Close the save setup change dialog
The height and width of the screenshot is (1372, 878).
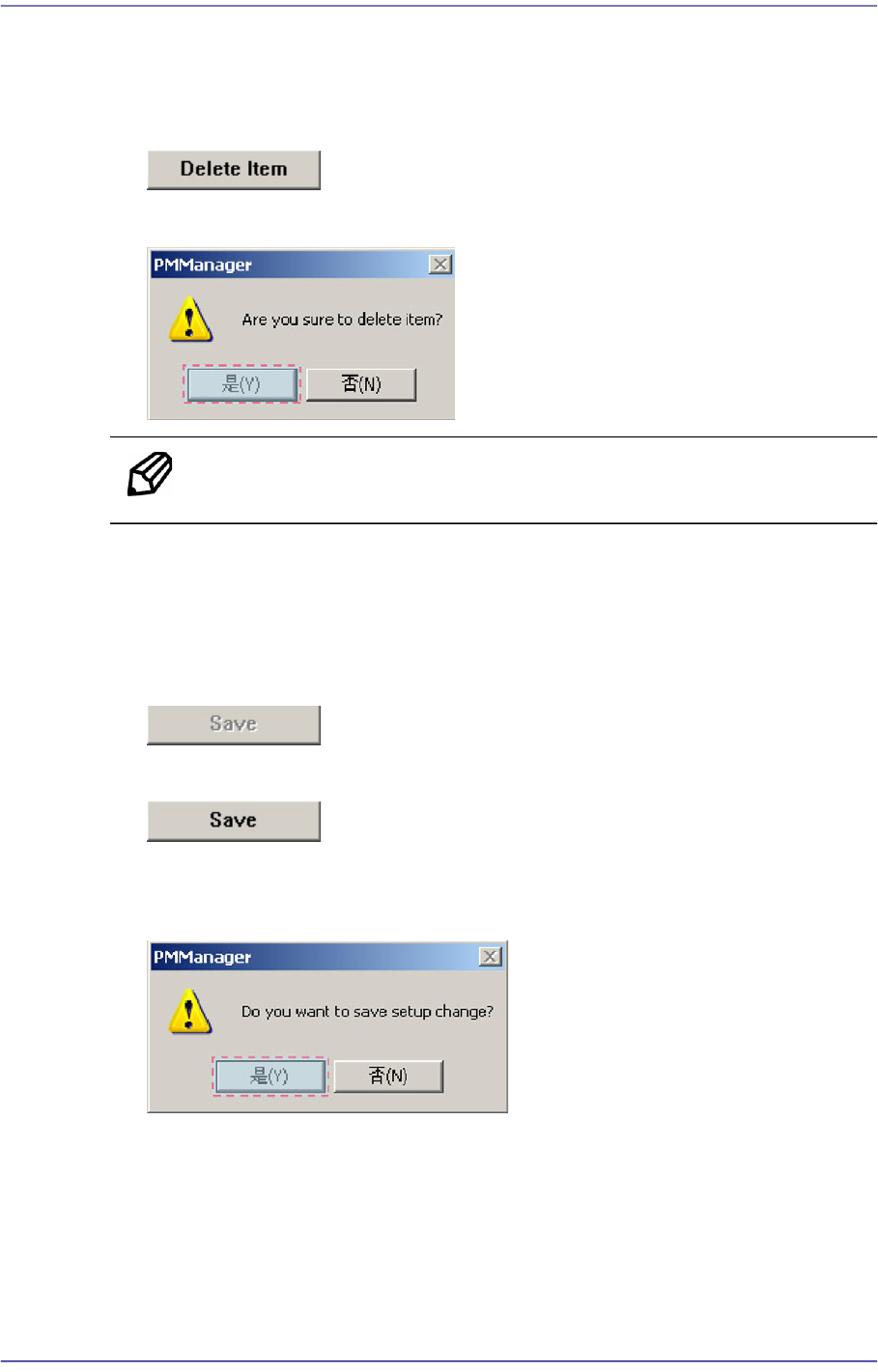coord(491,957)
